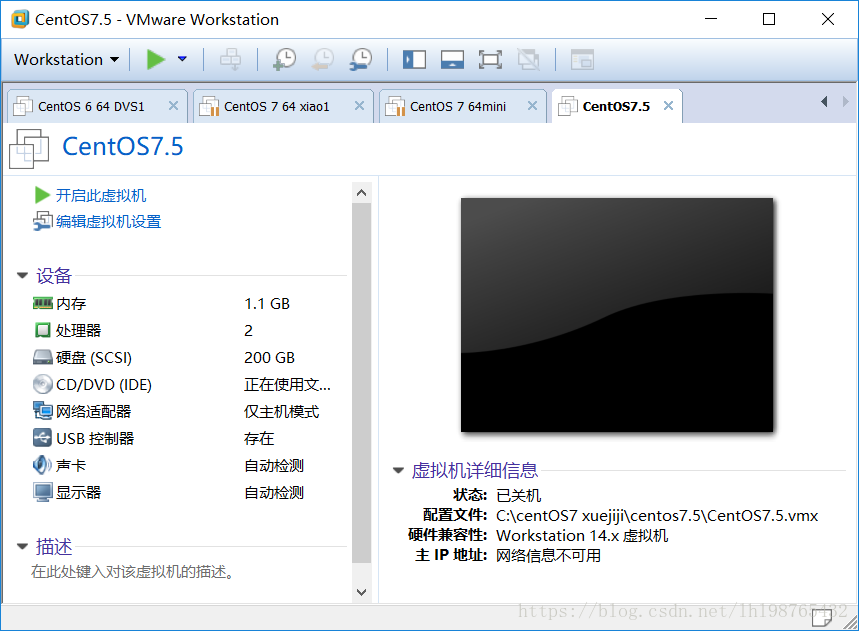Collapse the 描述 section

(x=22, y=546)
